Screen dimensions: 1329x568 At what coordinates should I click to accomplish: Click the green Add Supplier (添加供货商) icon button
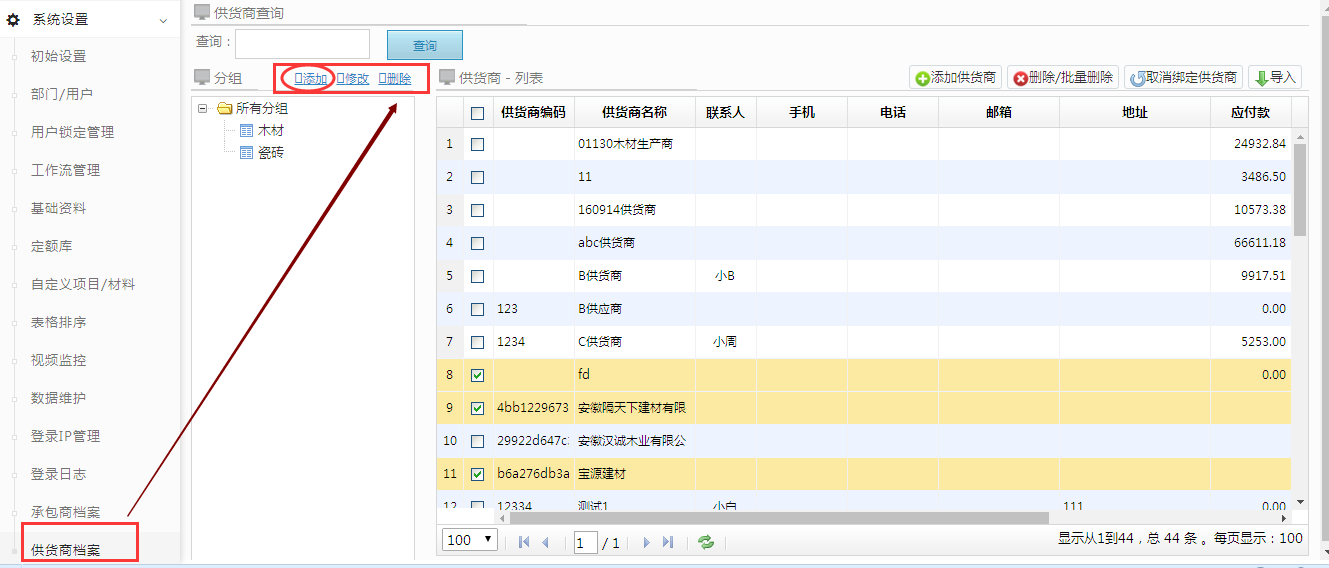955,78
